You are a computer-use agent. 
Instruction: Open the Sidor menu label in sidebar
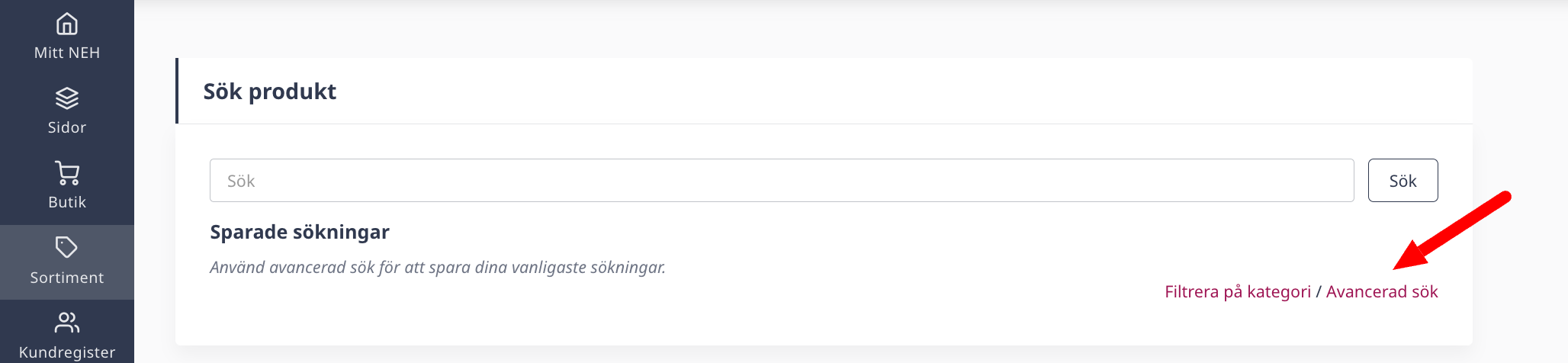[67, 127]
